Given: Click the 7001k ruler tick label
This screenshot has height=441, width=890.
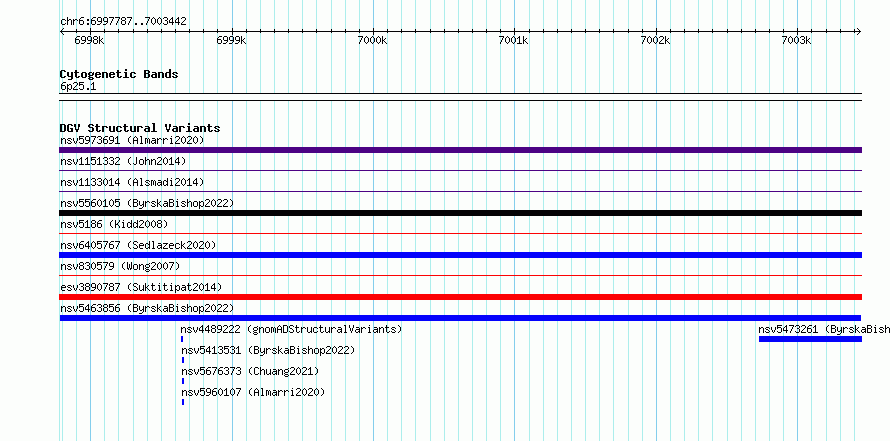Looking at the screenshot, I should (x=514, y=40).
